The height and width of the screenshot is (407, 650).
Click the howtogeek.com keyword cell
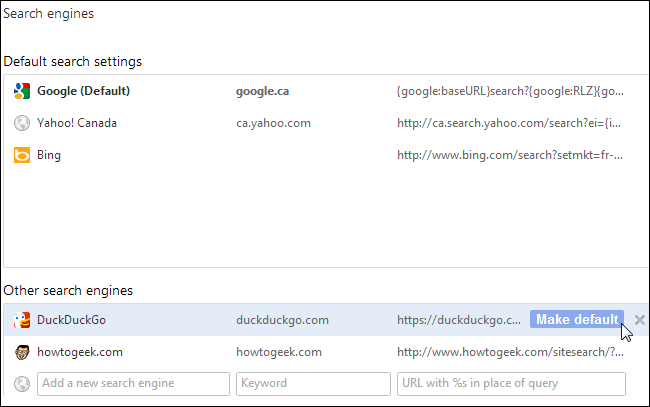(279, 352)
